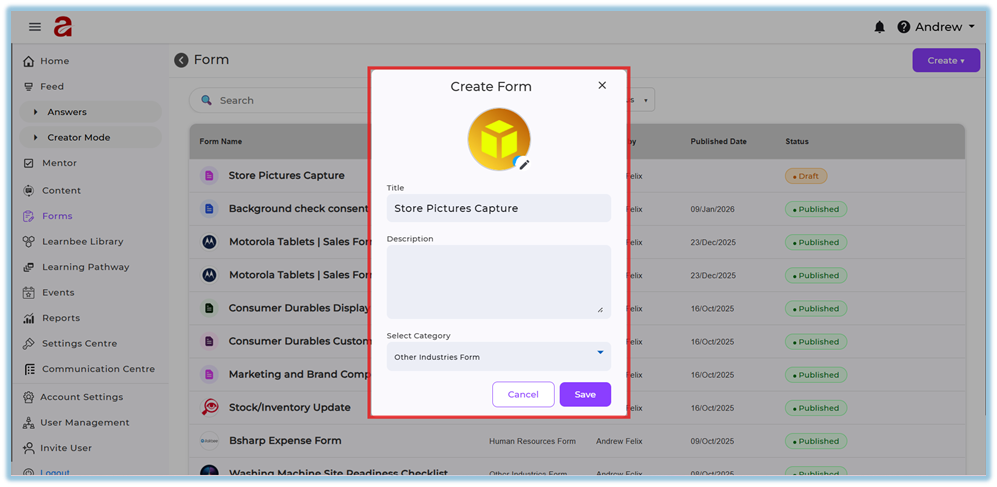Go to Forms in the sidebar
This screenshot has width=997, height=487.
(57, 216)
